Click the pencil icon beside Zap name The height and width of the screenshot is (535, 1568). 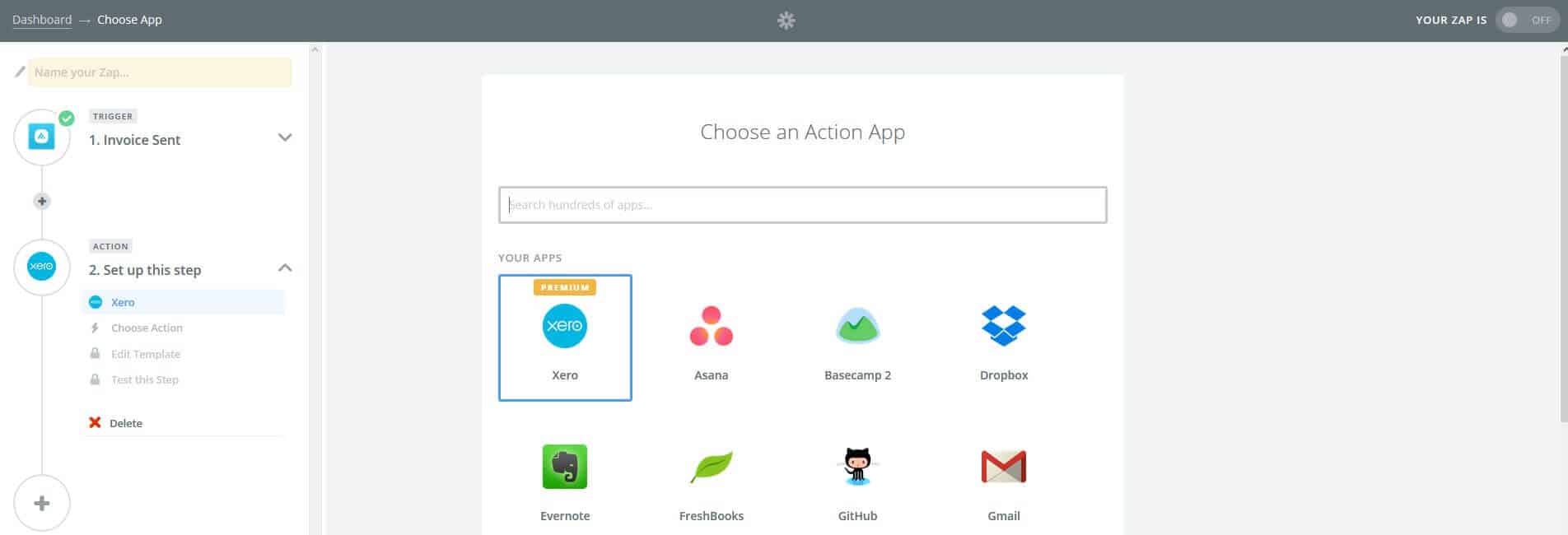pos(20,72)
